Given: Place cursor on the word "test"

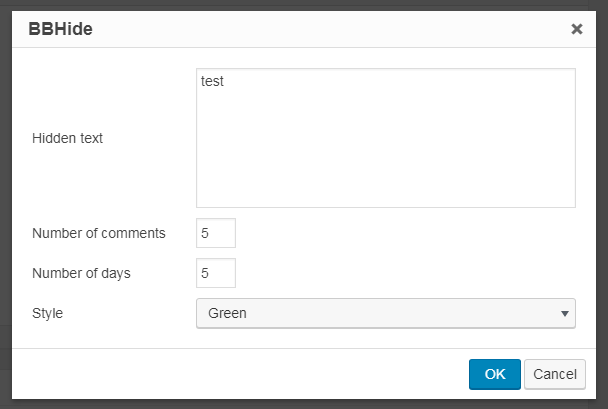Looking at the screenshot, I should point(212,81).
